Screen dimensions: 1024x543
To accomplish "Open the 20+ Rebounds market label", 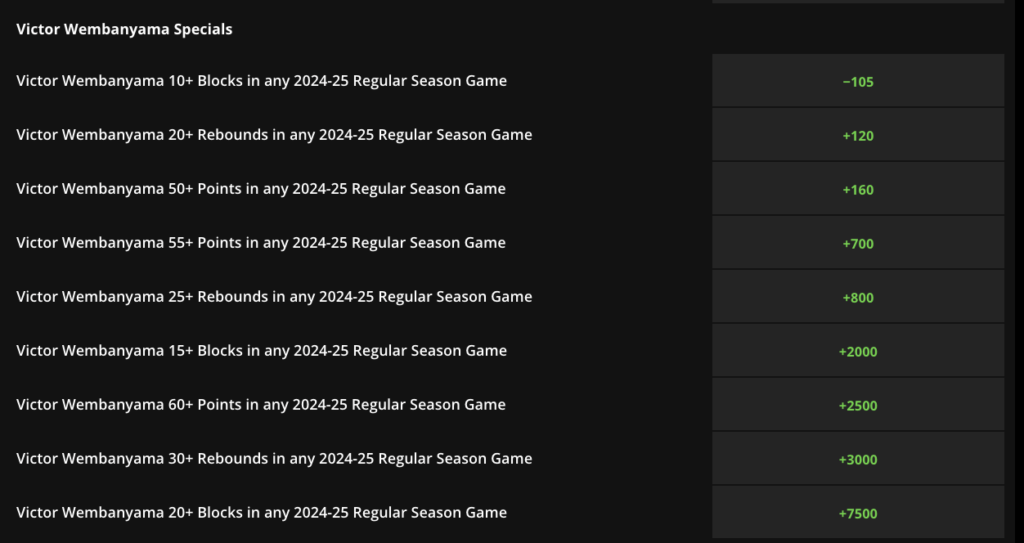I will (x=274, y=135).
